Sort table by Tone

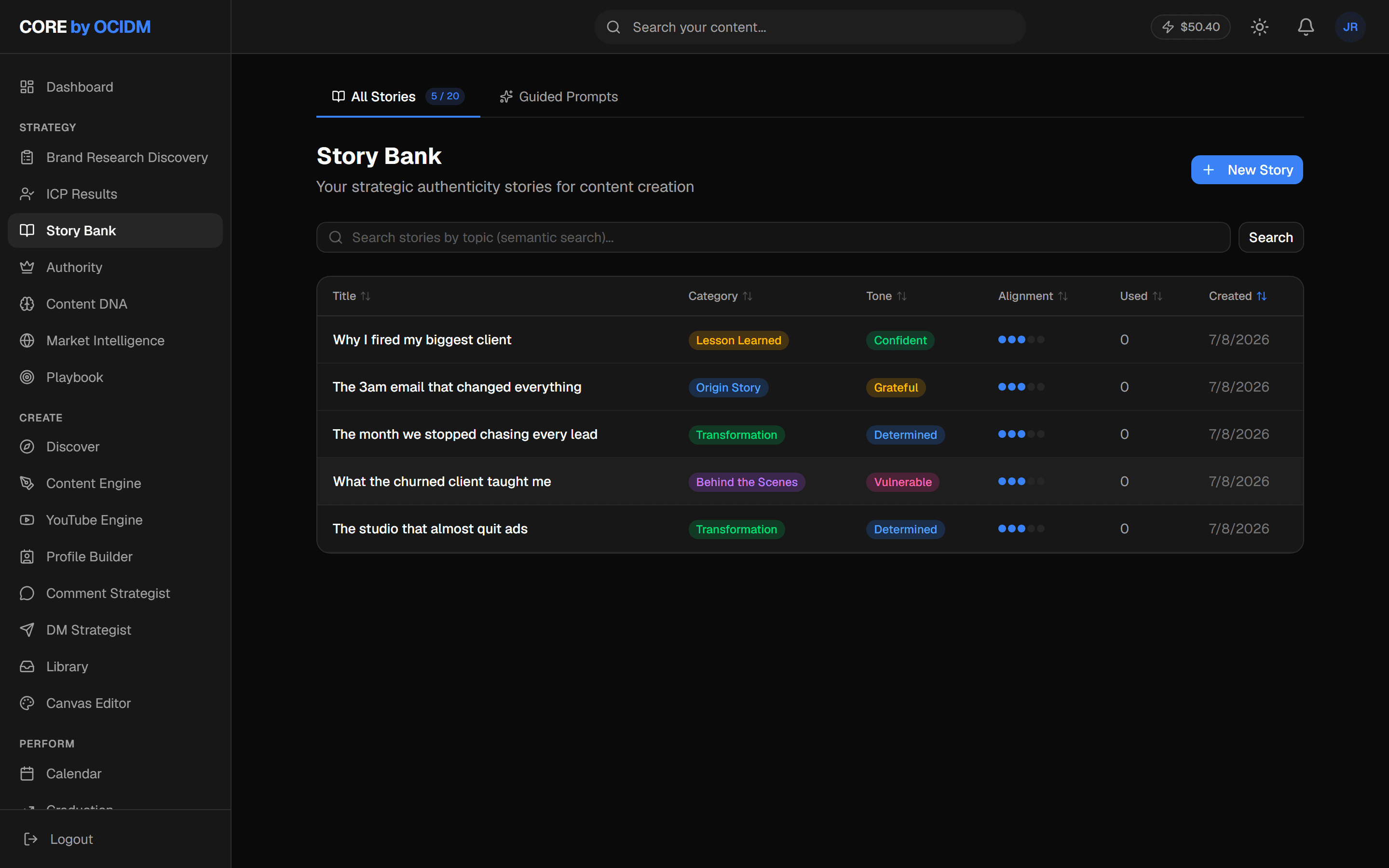886,296
